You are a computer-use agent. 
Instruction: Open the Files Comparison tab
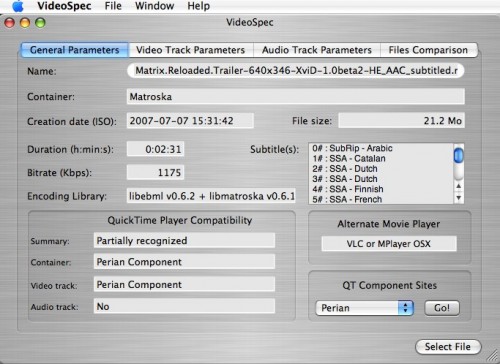[x=429, y=50]
